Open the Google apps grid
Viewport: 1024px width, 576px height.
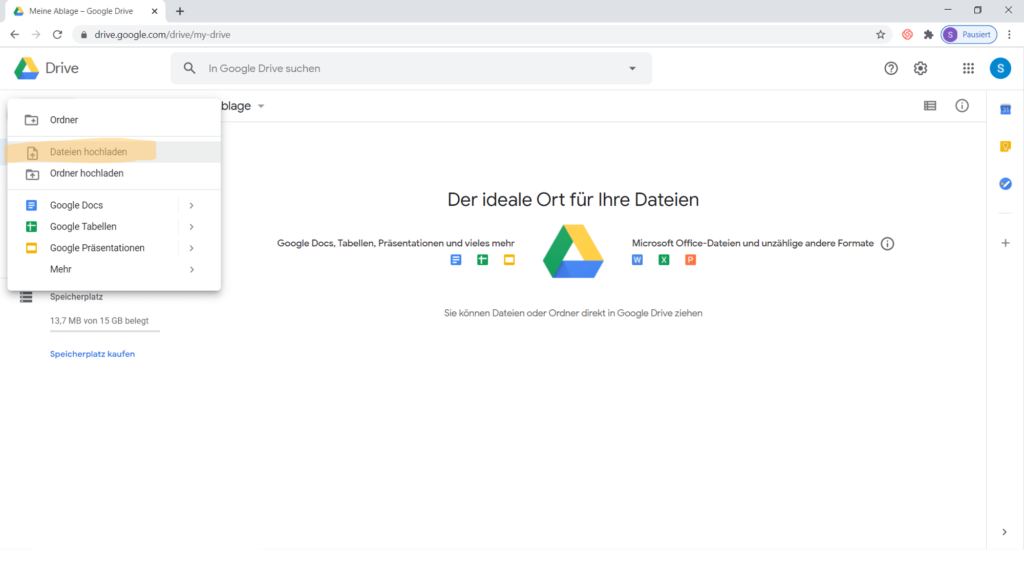coord(968,68)
